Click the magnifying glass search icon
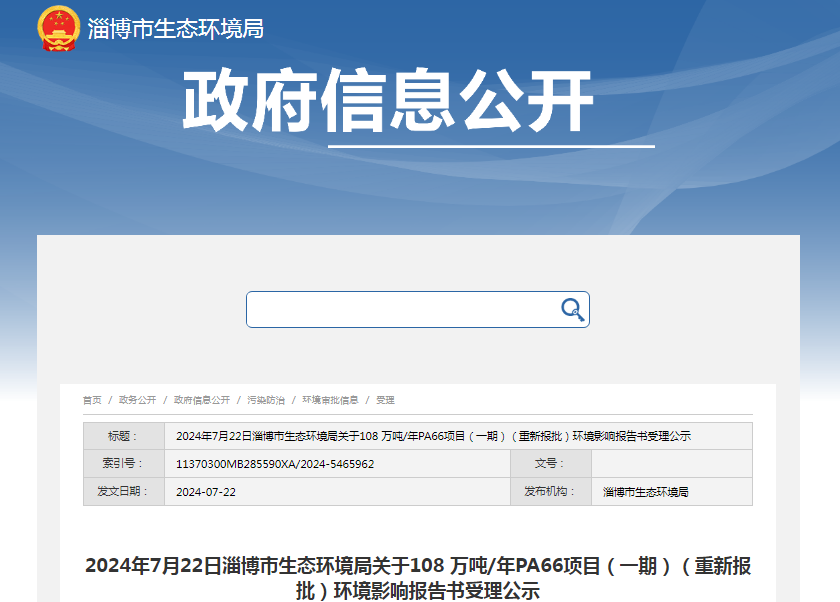 (572, 310)
